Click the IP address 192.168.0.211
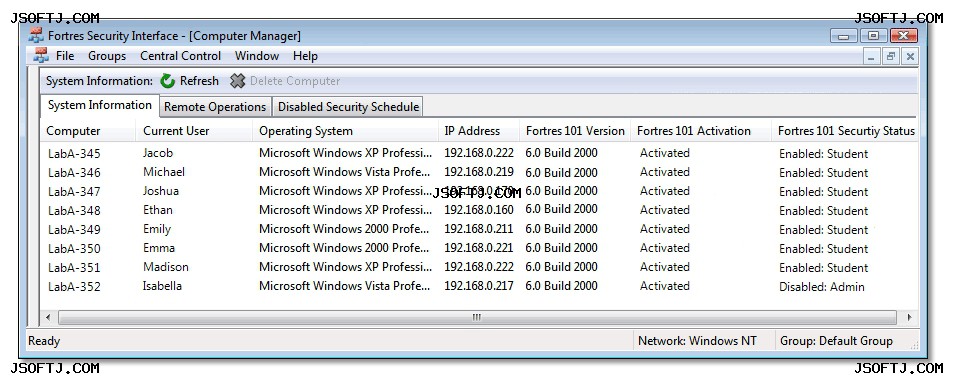Viewport: 954px width, 385px height. point(479,229)
